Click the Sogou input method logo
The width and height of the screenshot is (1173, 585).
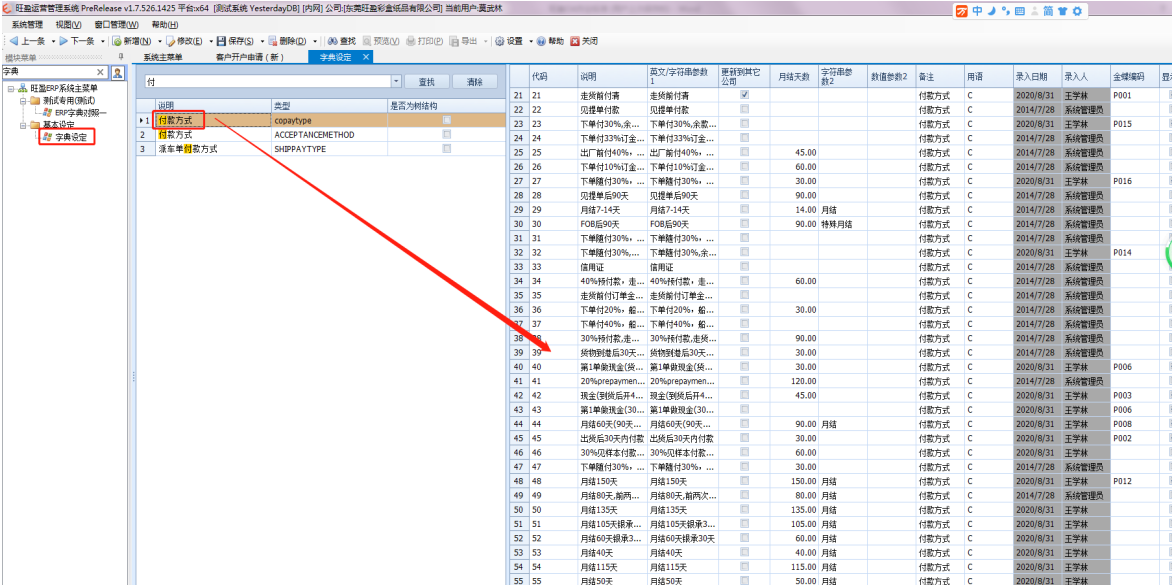(961, 11)
